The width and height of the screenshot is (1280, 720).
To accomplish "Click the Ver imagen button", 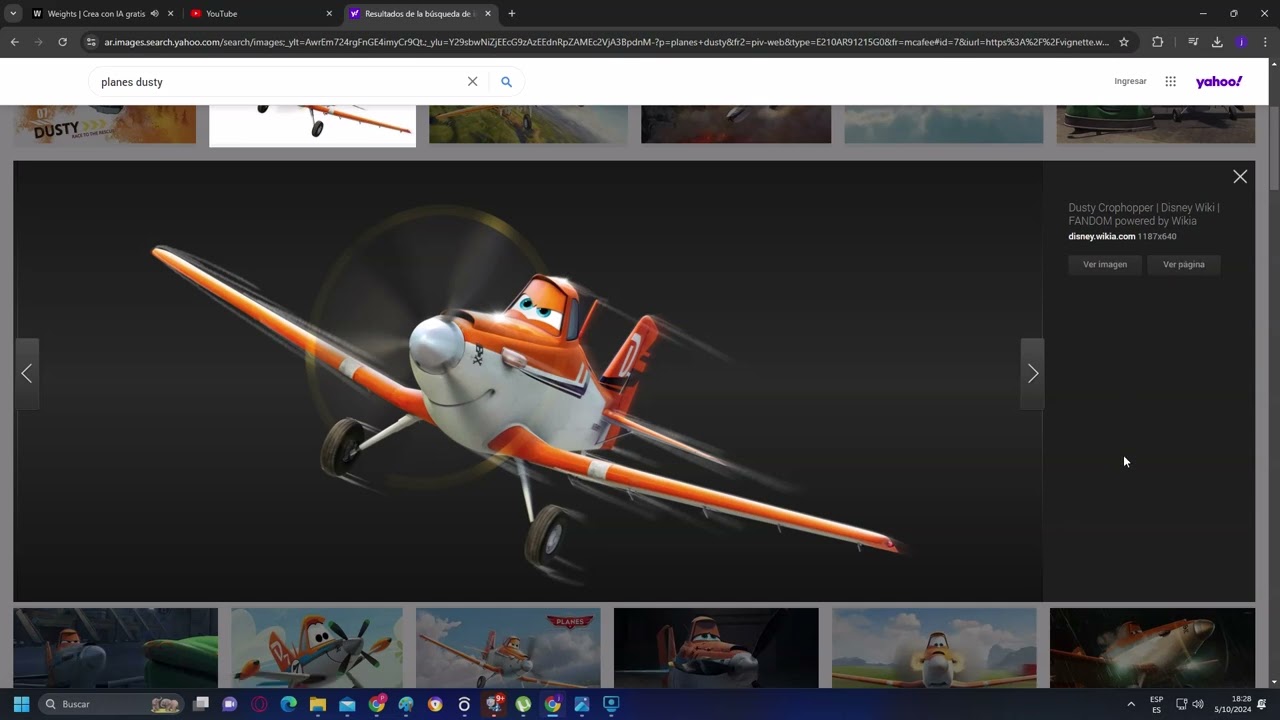I will tap(1105, 265).
